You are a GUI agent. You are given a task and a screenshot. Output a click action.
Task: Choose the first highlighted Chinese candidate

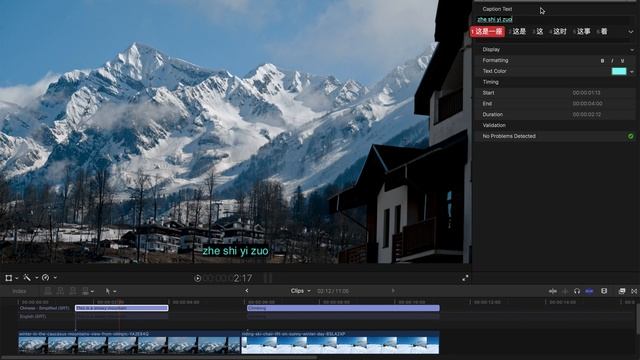[x=487, y=31]
